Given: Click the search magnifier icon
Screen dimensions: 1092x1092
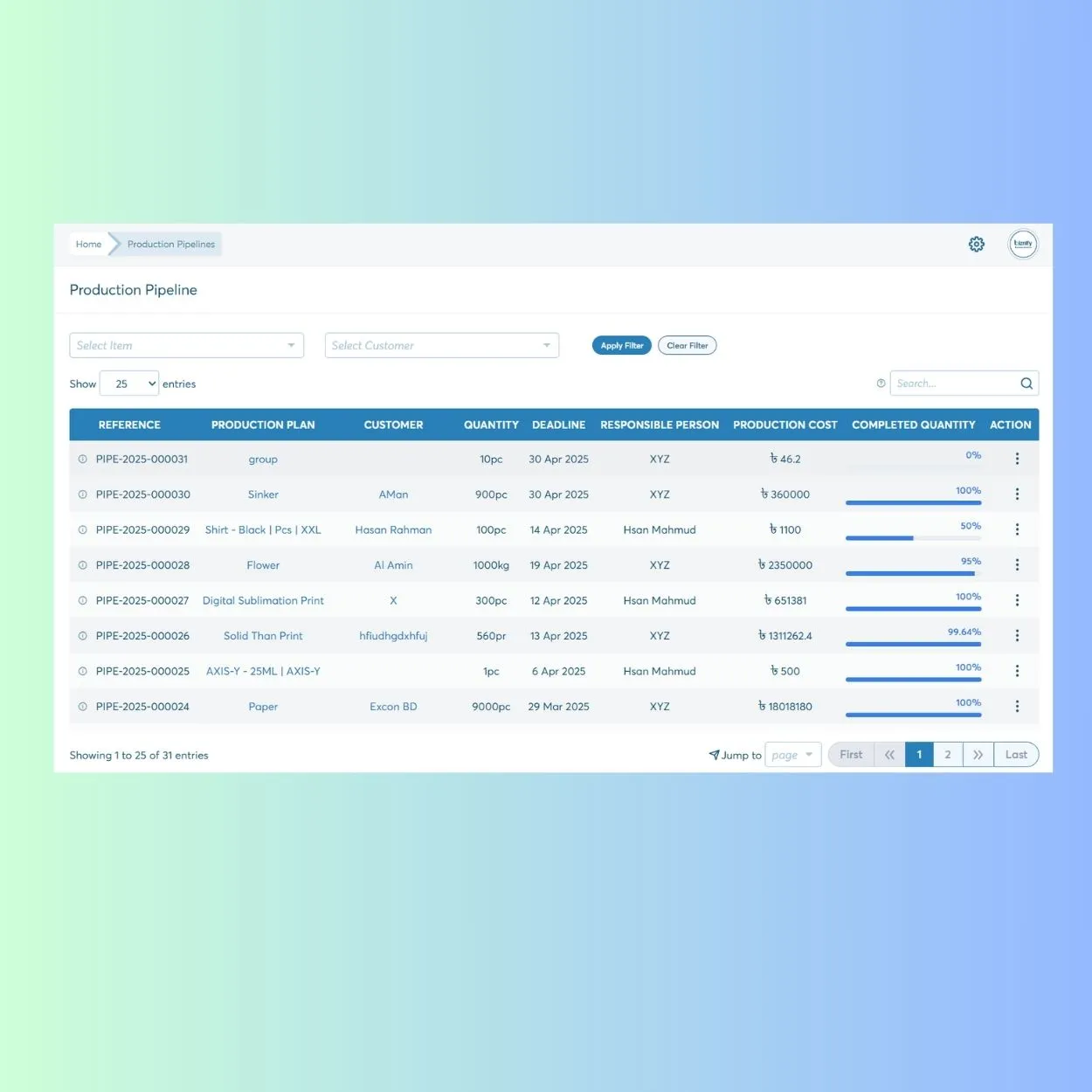Looking at the screenshot, I should pos(1026,383).
